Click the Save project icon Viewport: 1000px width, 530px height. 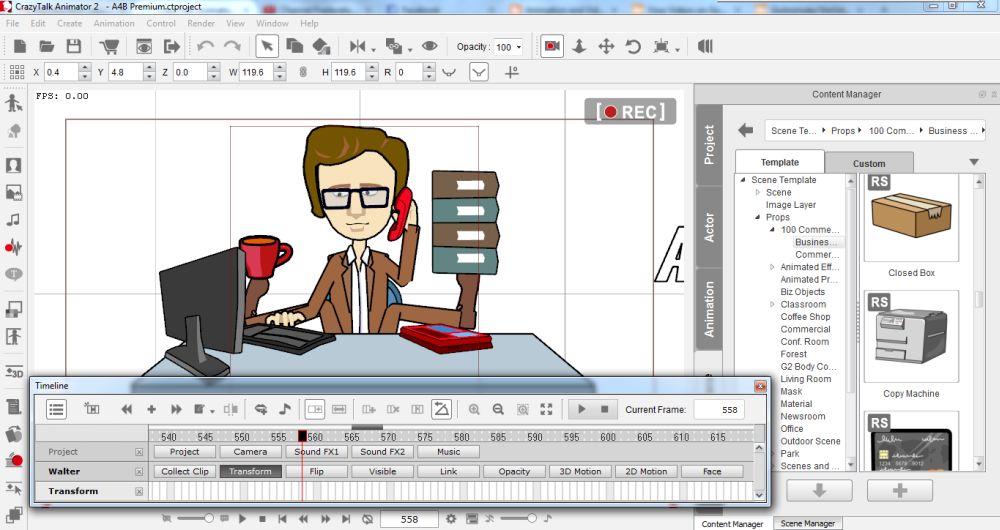click(x=73, y=46)
